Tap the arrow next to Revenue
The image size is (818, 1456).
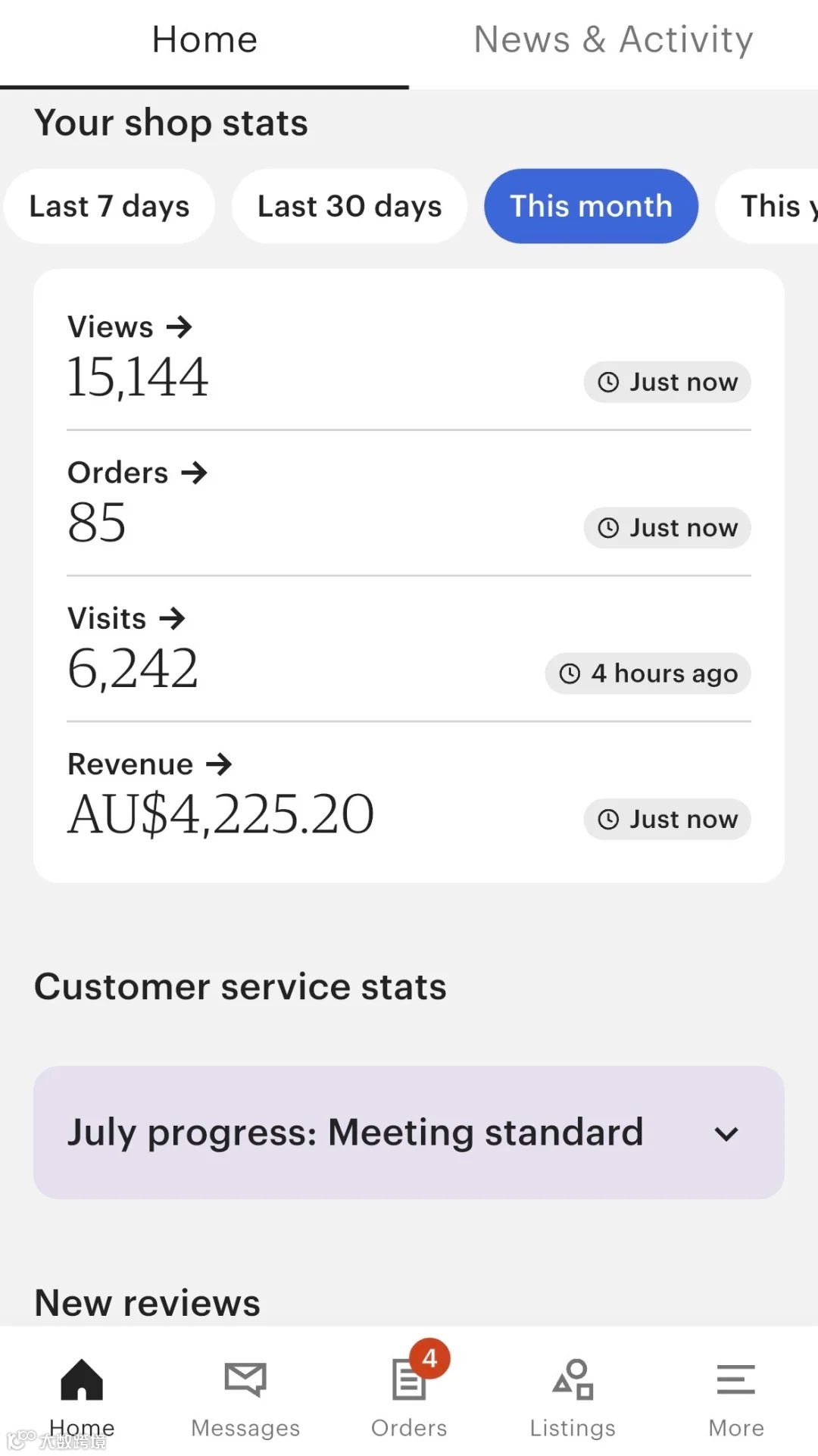coord(219,764)
